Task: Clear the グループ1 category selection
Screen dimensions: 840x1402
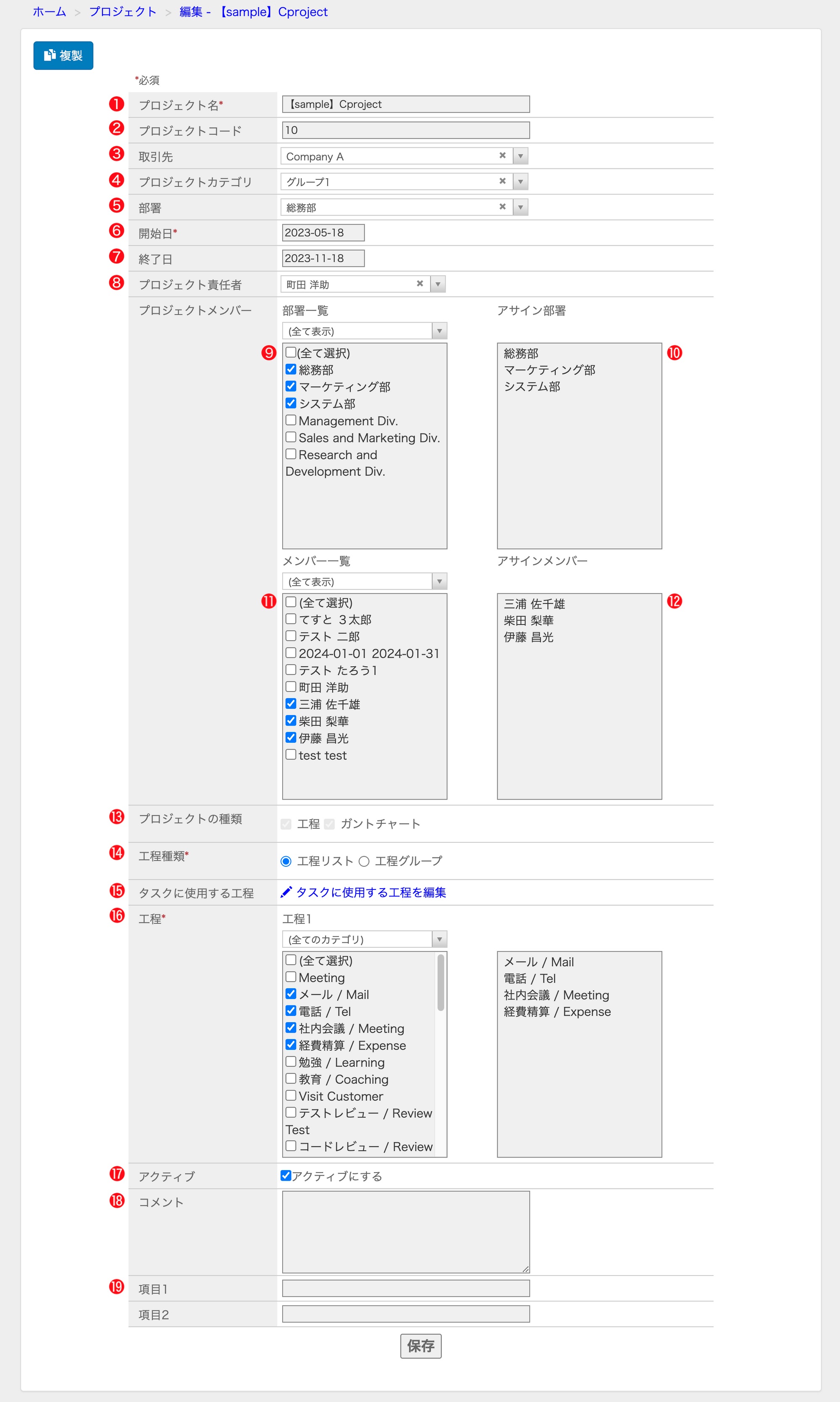Action: click(x=502, y=181)
